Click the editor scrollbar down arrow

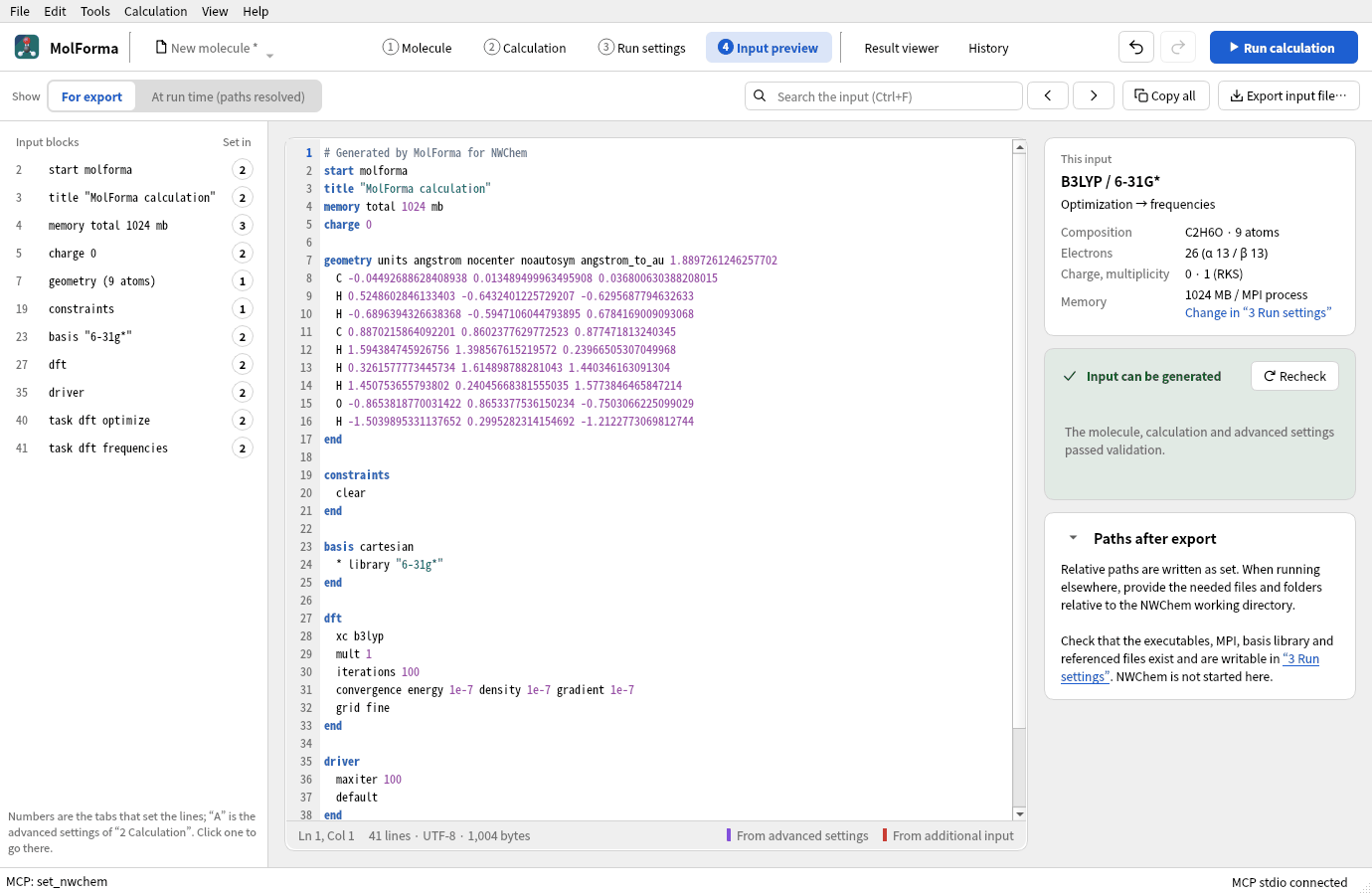click(1019, 813)
